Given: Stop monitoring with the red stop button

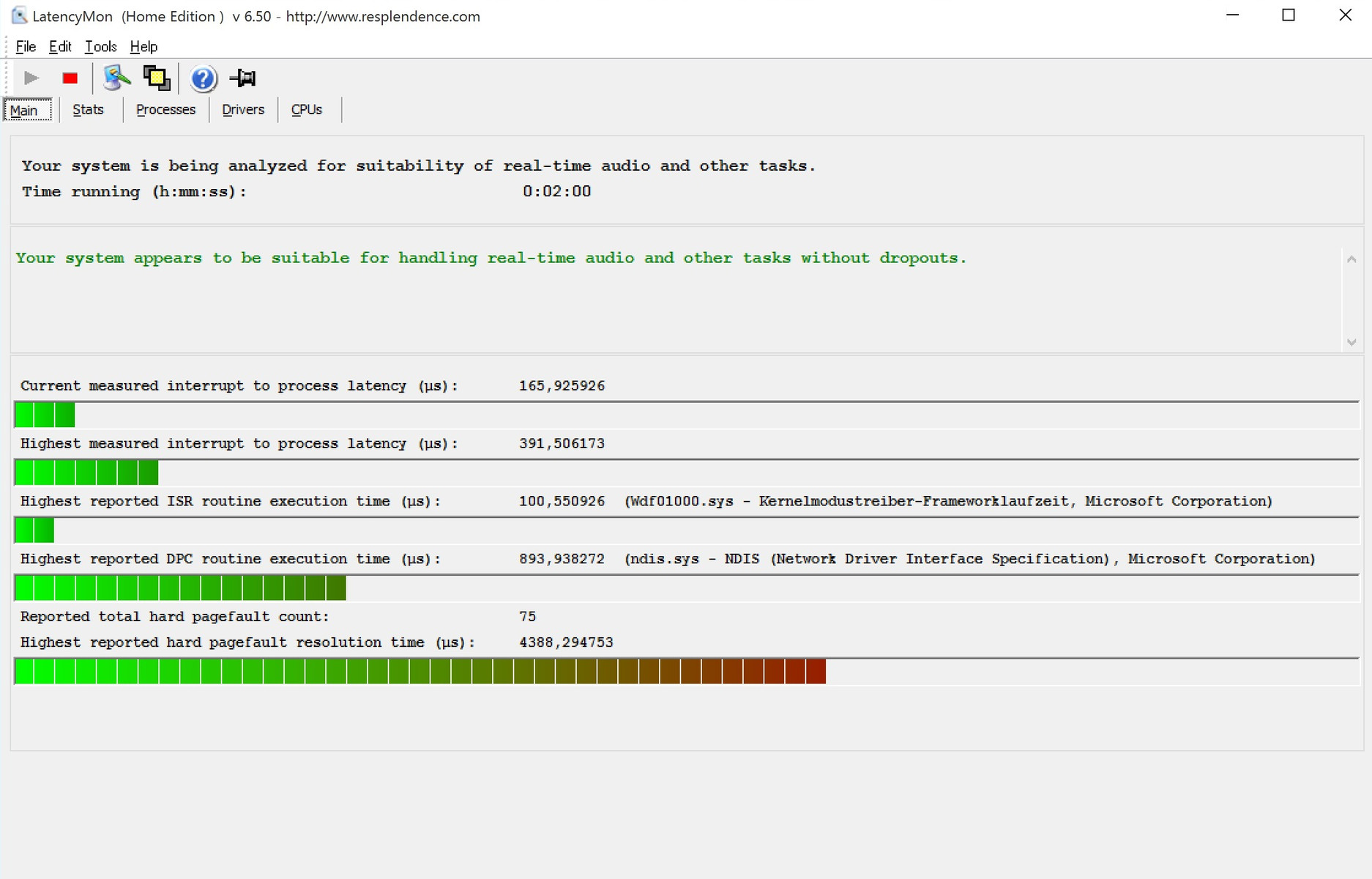Looking at the screenshot, I should click(70, 78).
